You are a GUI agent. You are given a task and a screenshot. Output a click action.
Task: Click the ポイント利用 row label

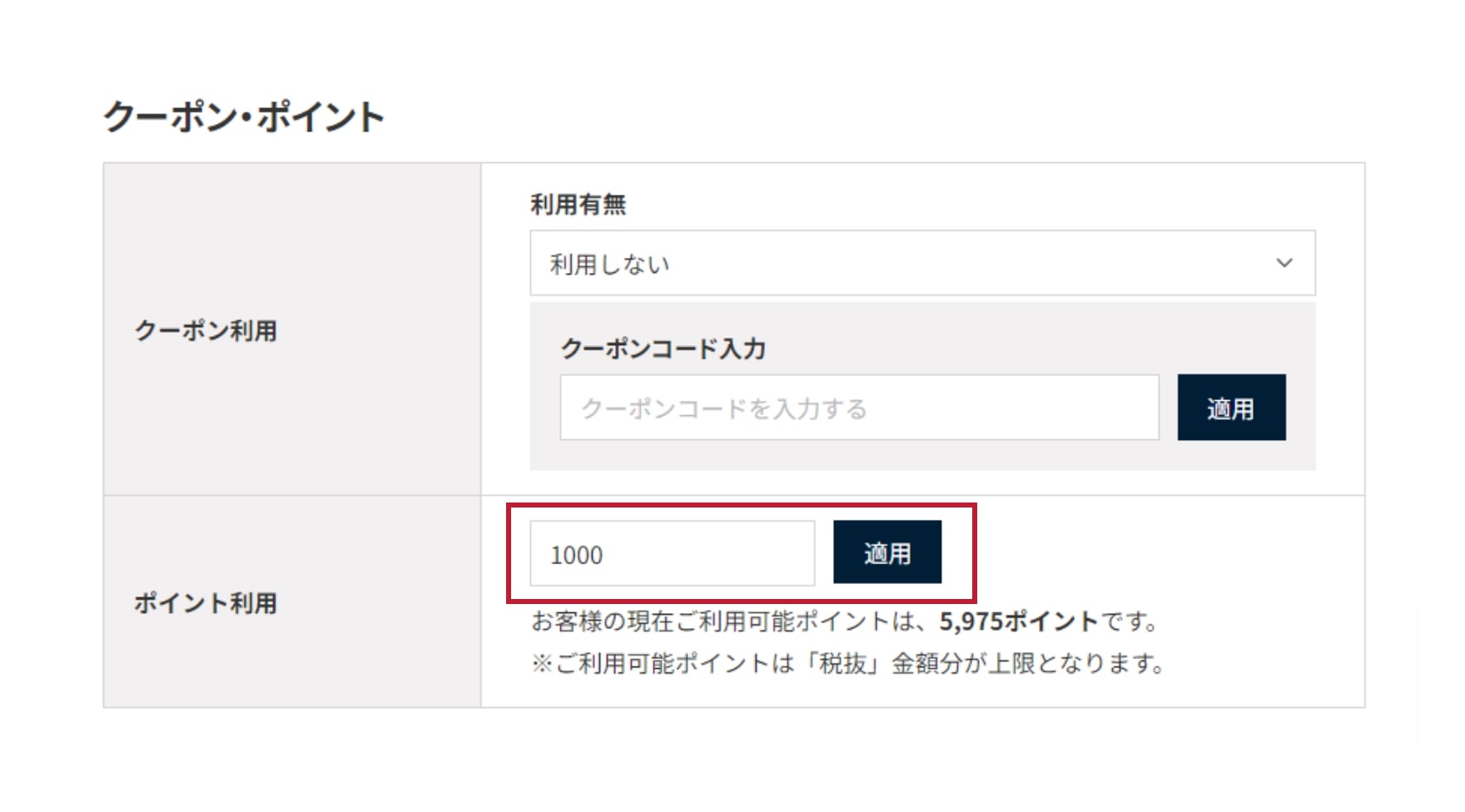(x=206, y=602)
